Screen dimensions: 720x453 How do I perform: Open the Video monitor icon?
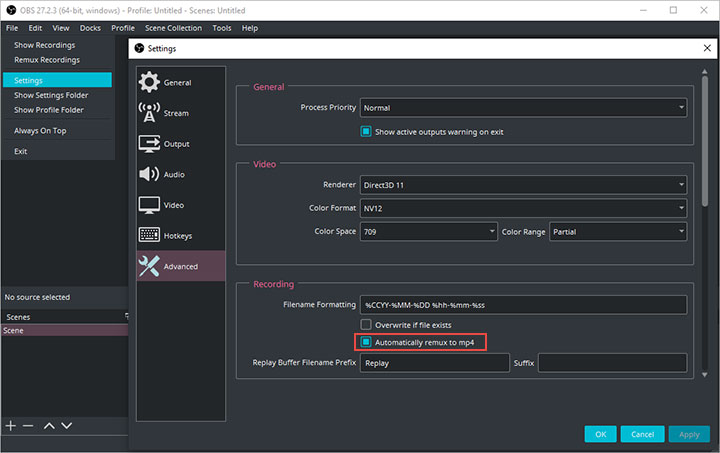tap(149, 205)
